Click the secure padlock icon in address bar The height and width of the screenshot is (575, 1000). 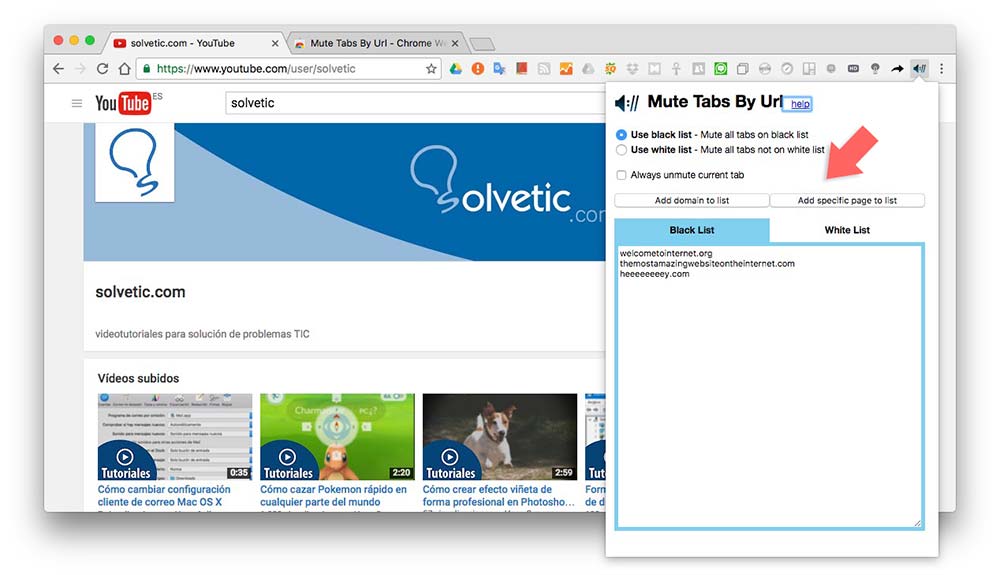[x=147, y=69]
